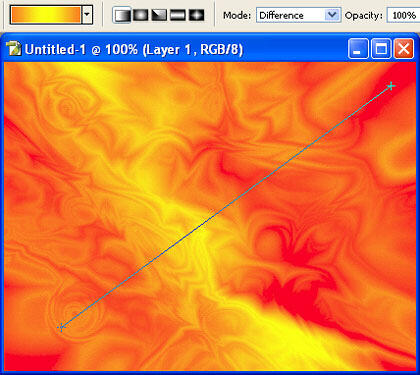Click the Opacity label scrubby slider

[x=364, y=15]
